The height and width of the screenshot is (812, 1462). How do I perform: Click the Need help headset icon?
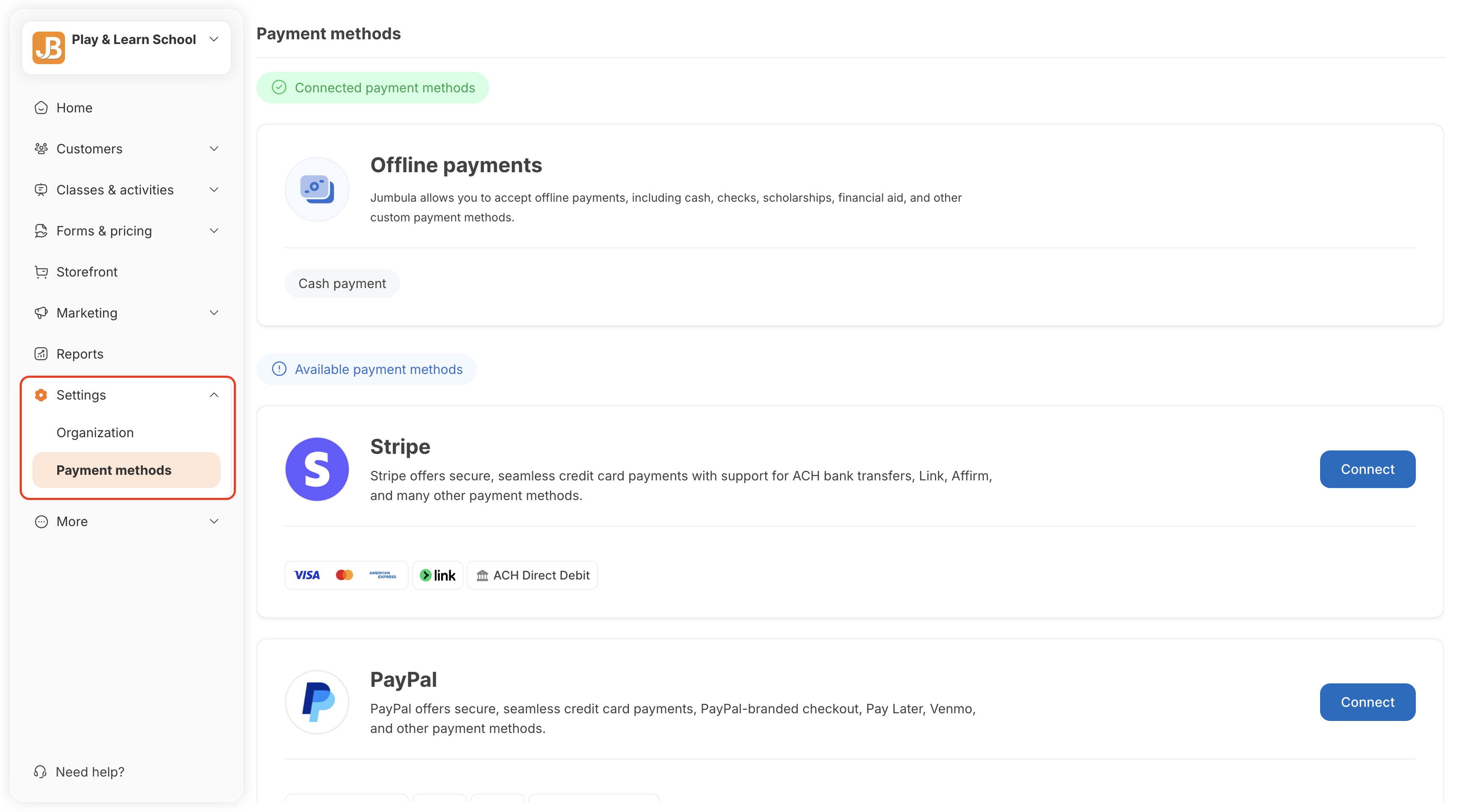point(40,772)
